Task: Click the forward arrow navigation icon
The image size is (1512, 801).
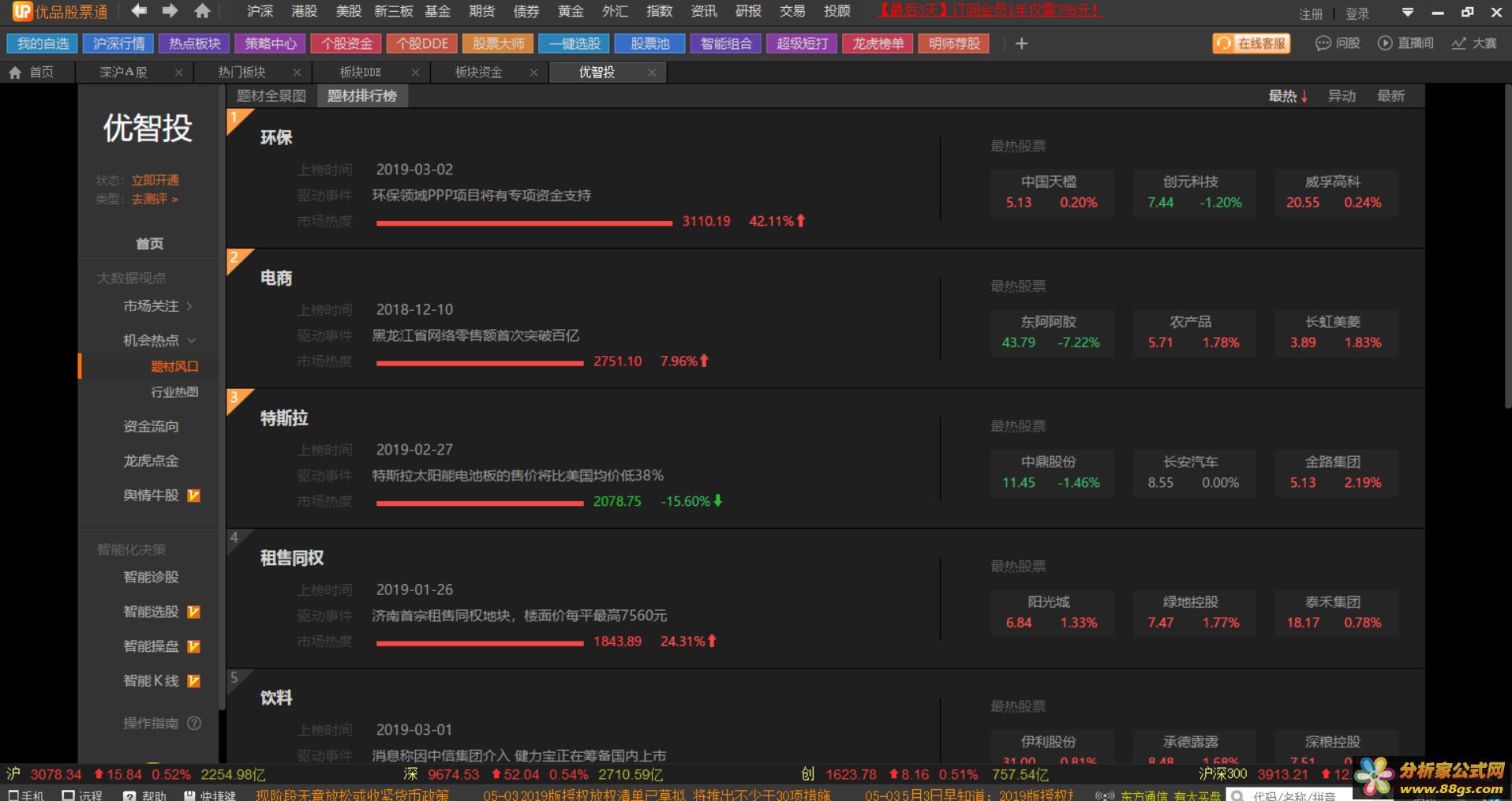Action: [x=170, y=11]
